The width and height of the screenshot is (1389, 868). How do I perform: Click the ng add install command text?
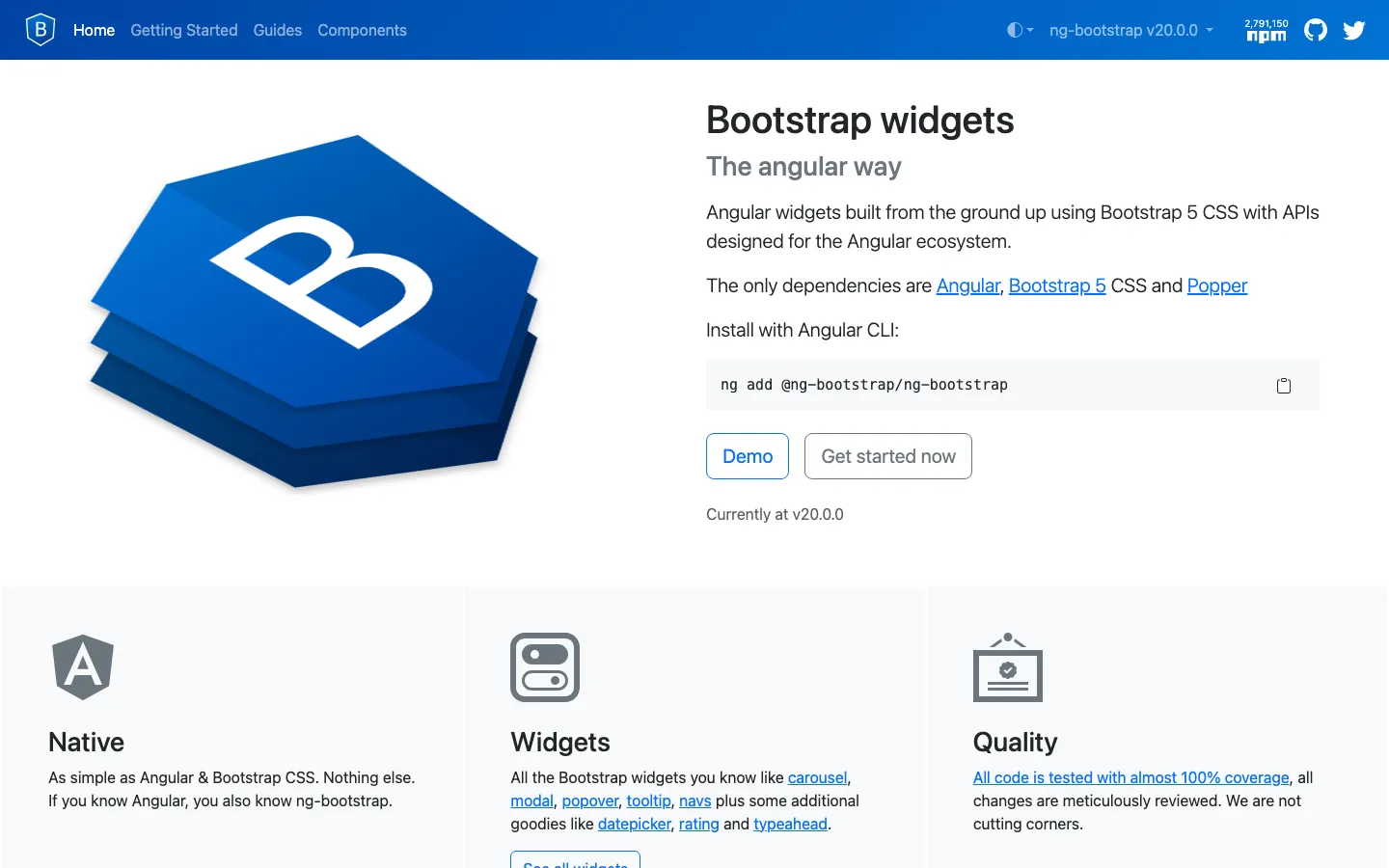pyautogui.click(x=864, y=385)
